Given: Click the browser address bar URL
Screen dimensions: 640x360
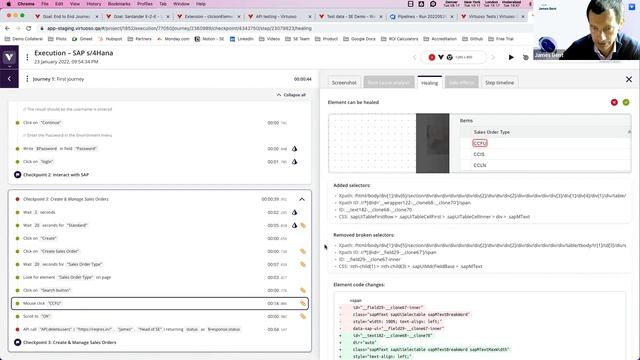Looking at the screenshot, I should coord(180,28).
